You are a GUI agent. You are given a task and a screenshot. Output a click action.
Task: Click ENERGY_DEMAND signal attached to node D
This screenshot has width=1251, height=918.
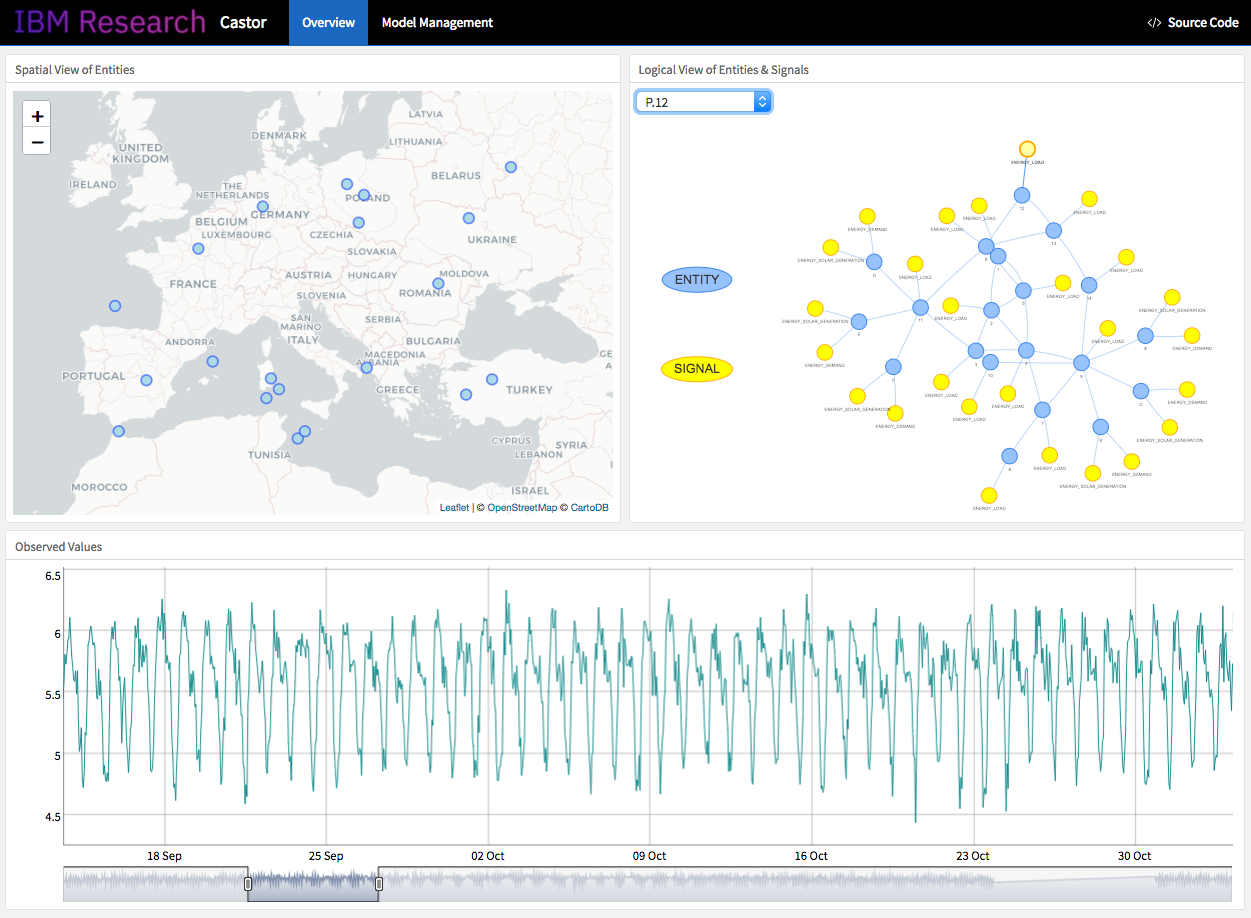(867, 216)
